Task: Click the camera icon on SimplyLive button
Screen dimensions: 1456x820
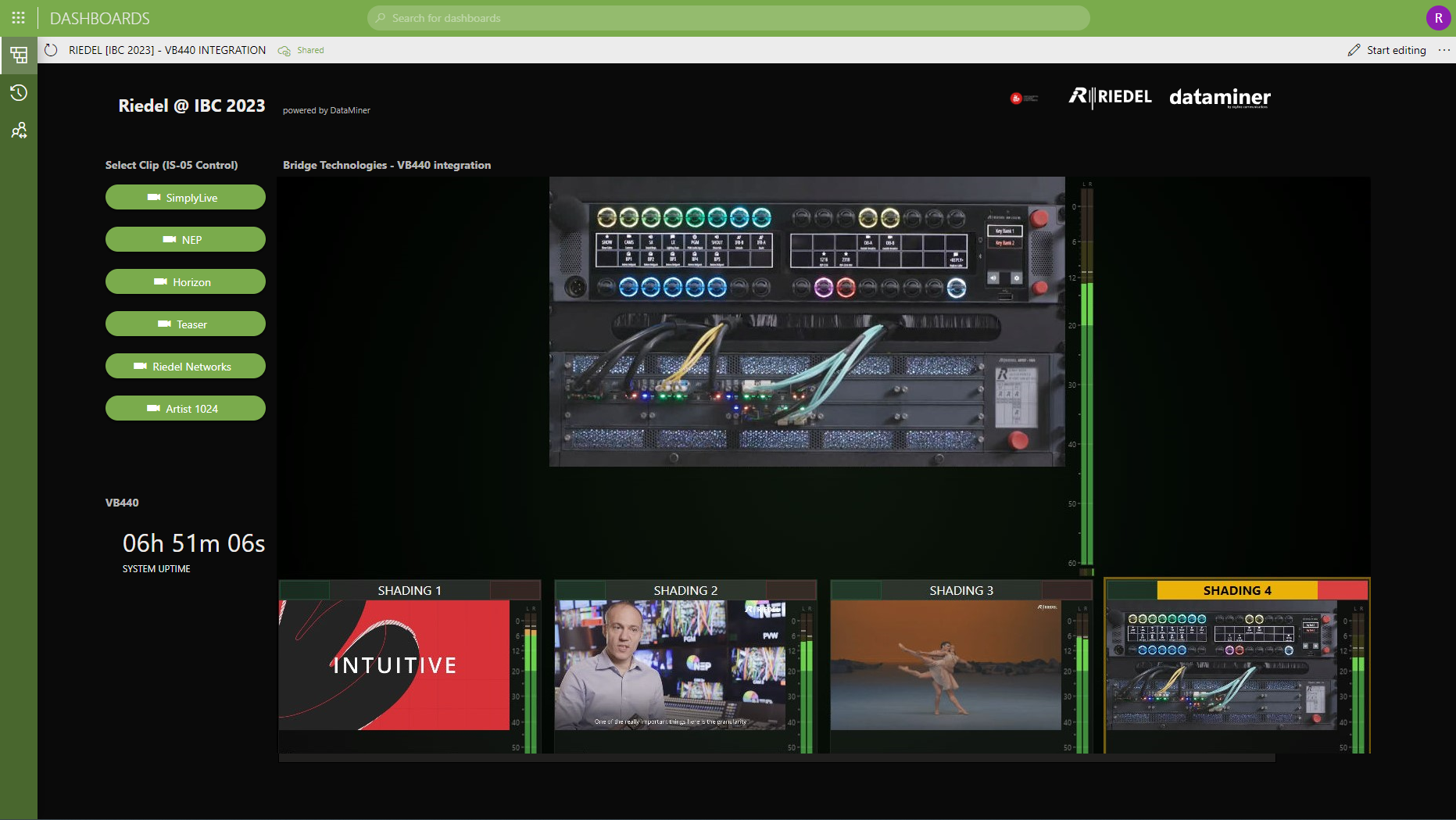Action: [154, 198]
